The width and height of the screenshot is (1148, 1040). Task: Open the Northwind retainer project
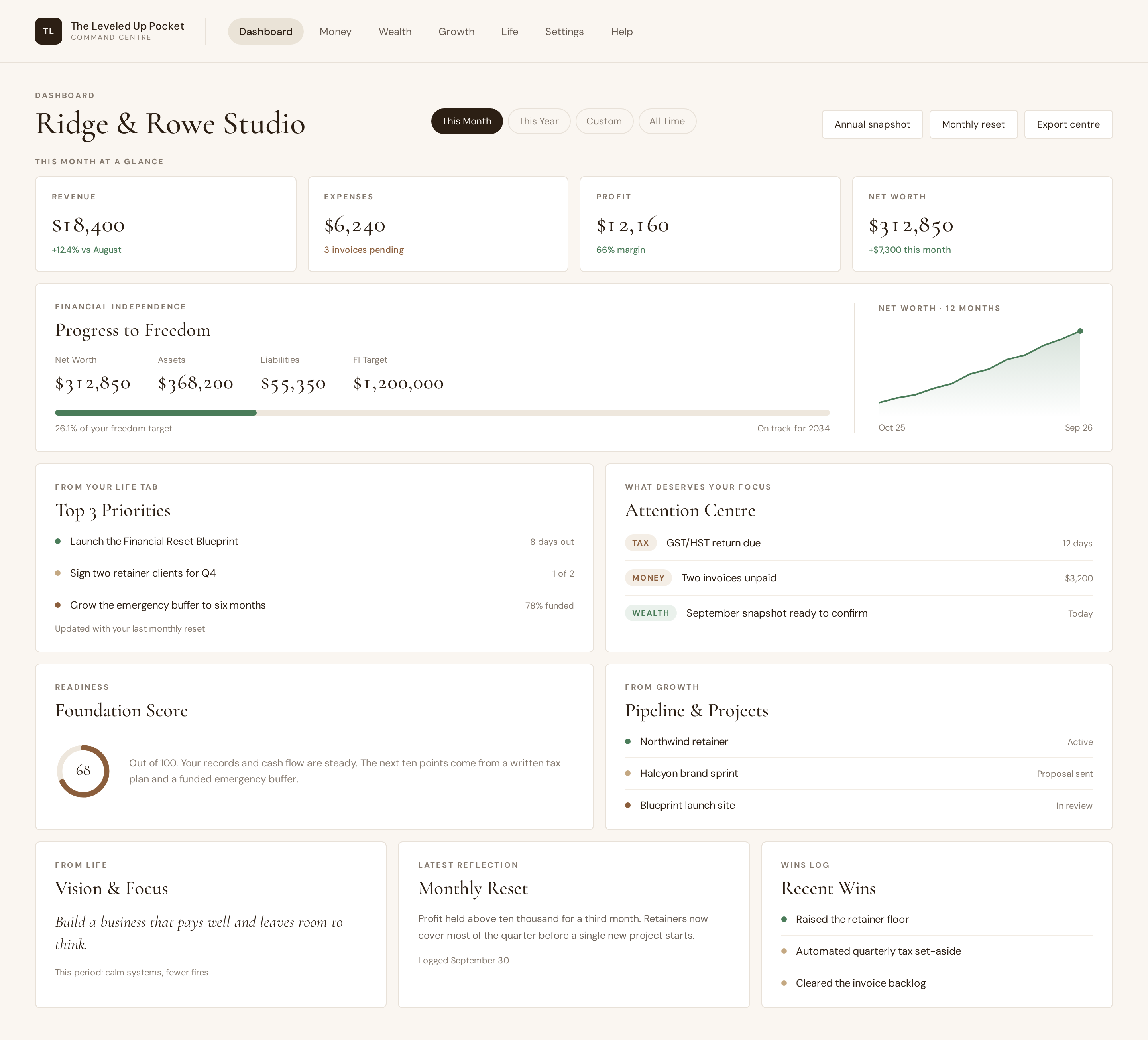pos(859,742)
